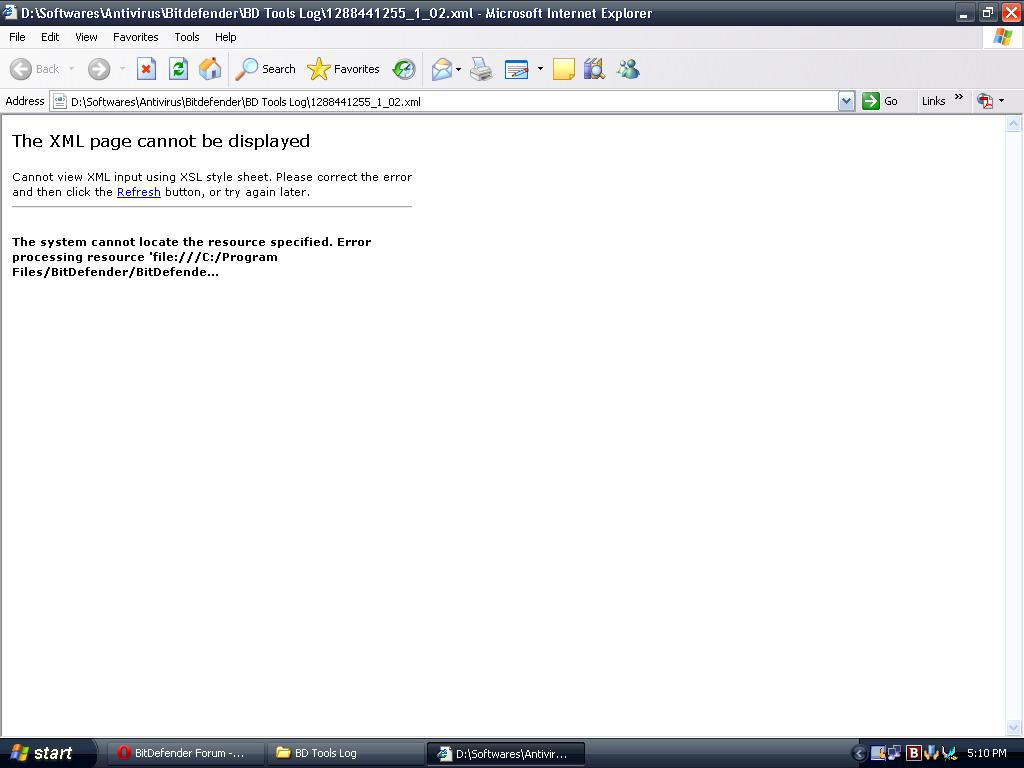Screen dimensions: 1024x768
Task: Expand the Mail button dropdown arrow
Action: pyautogui.click(x=458, y=69)
